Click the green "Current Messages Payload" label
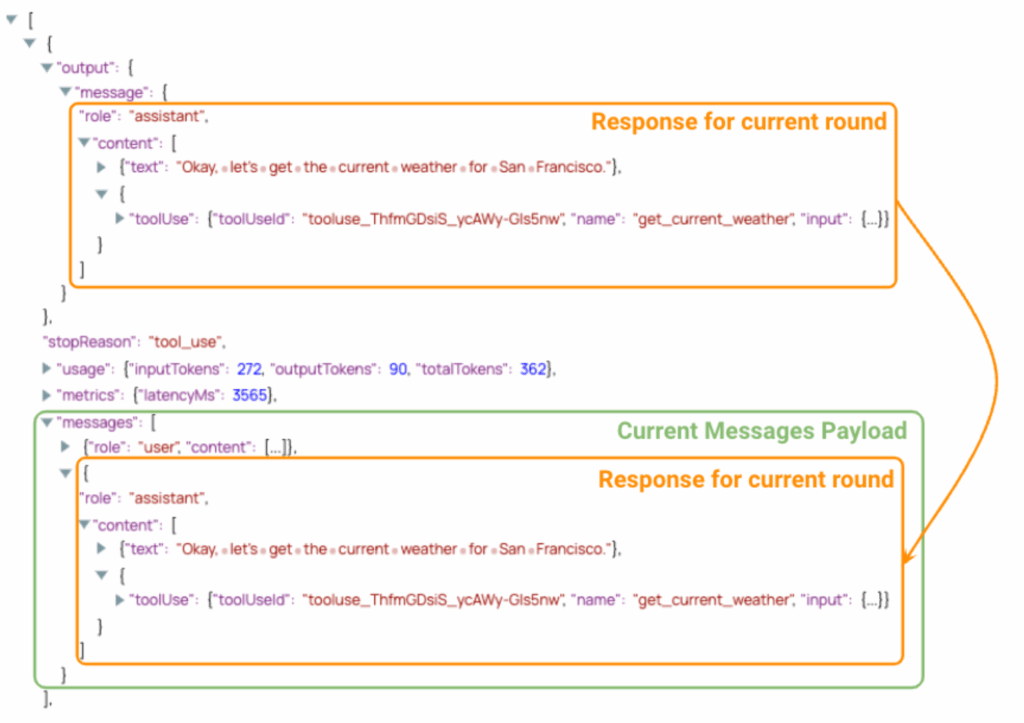Viewport: 1024px width, 723px height. 761,431
